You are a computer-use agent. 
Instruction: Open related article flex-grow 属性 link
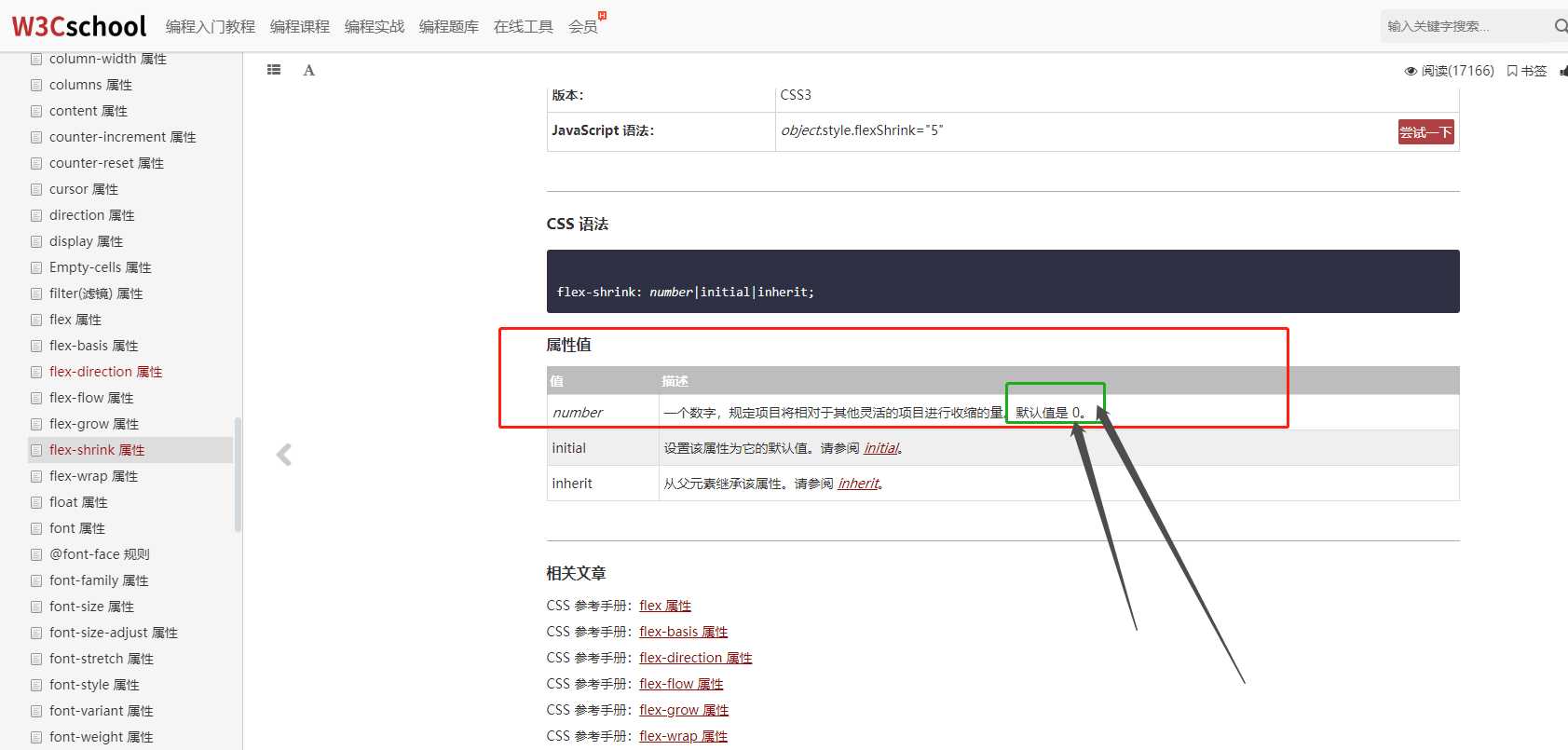[684, 710]
